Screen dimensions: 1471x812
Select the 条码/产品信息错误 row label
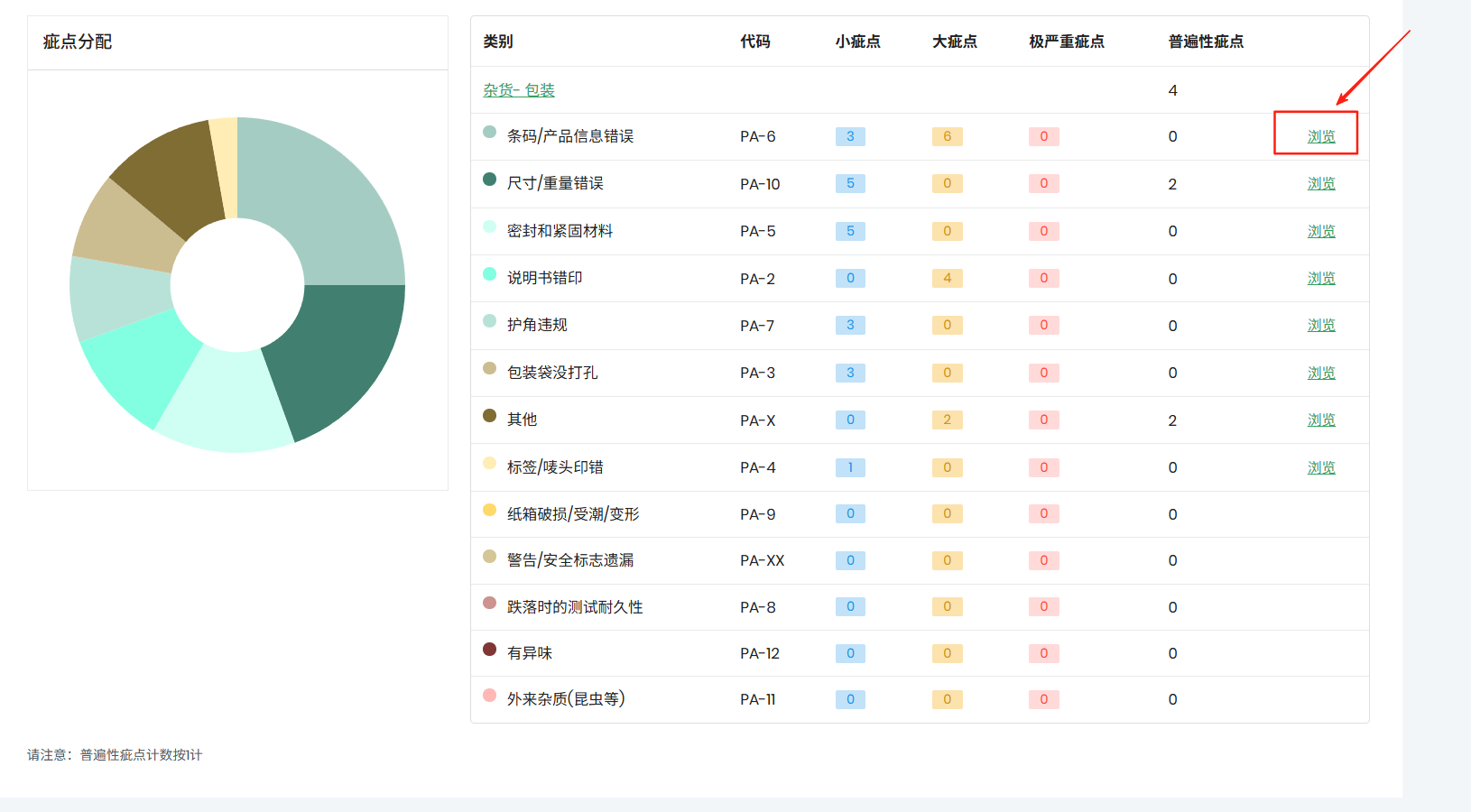pos(570,136)
